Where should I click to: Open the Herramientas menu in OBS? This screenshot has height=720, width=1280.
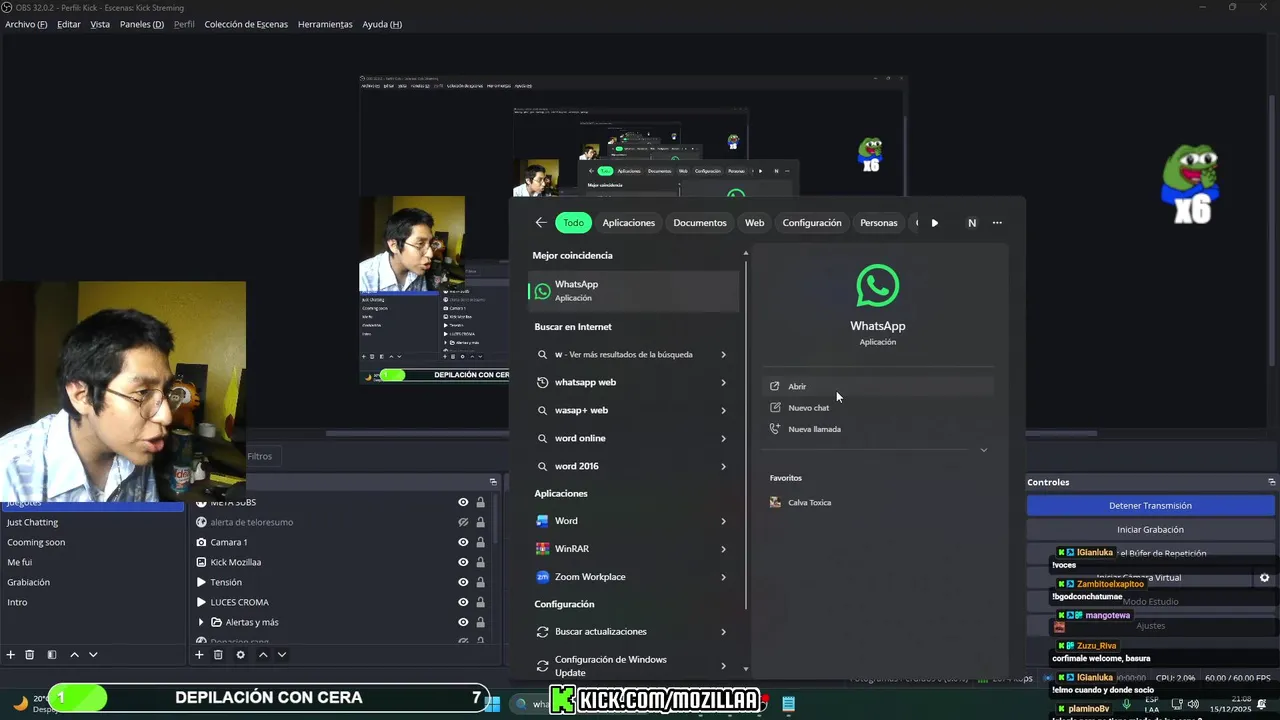point(325,24)
